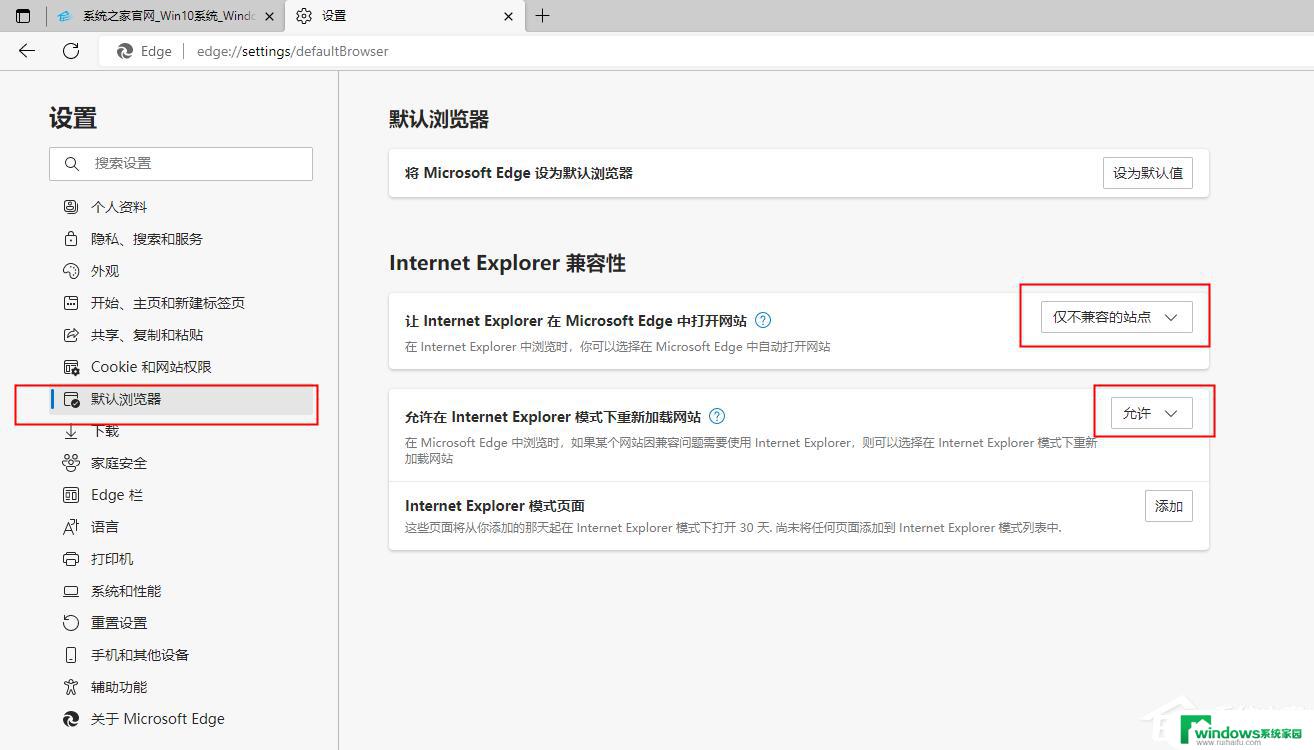Open the 仅不兼容的站点 dropdown

(1117, 317)
